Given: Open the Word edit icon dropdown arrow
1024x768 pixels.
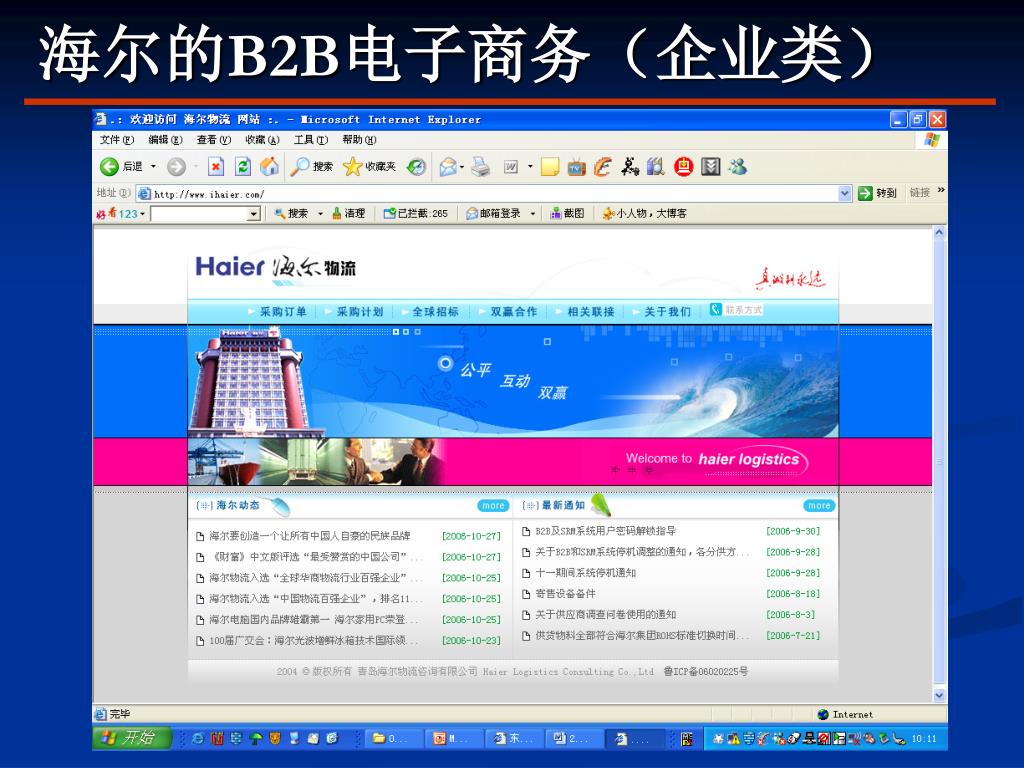Looking at the screenshot, I should [x=530, y=167].
